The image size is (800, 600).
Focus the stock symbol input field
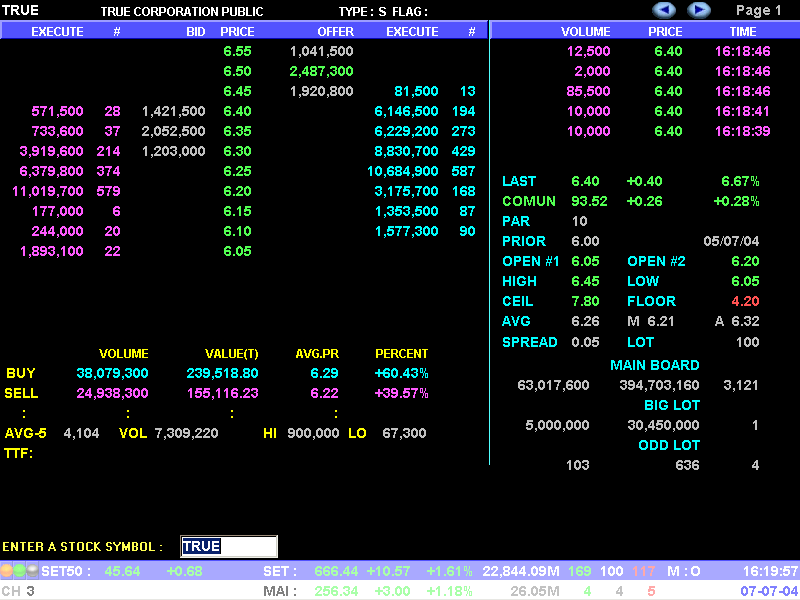229,546
